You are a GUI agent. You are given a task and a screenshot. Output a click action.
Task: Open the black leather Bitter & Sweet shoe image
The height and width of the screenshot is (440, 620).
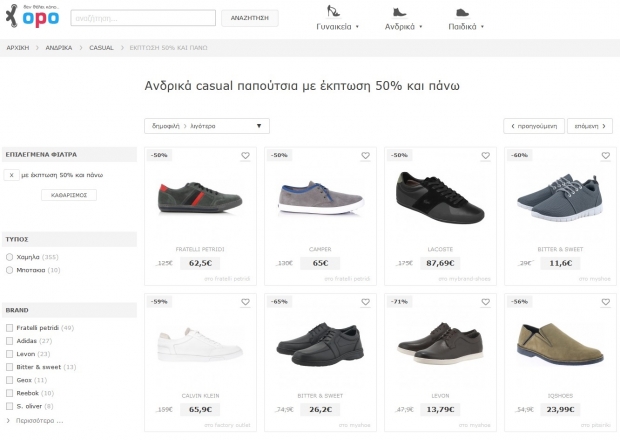coord(320,344)
